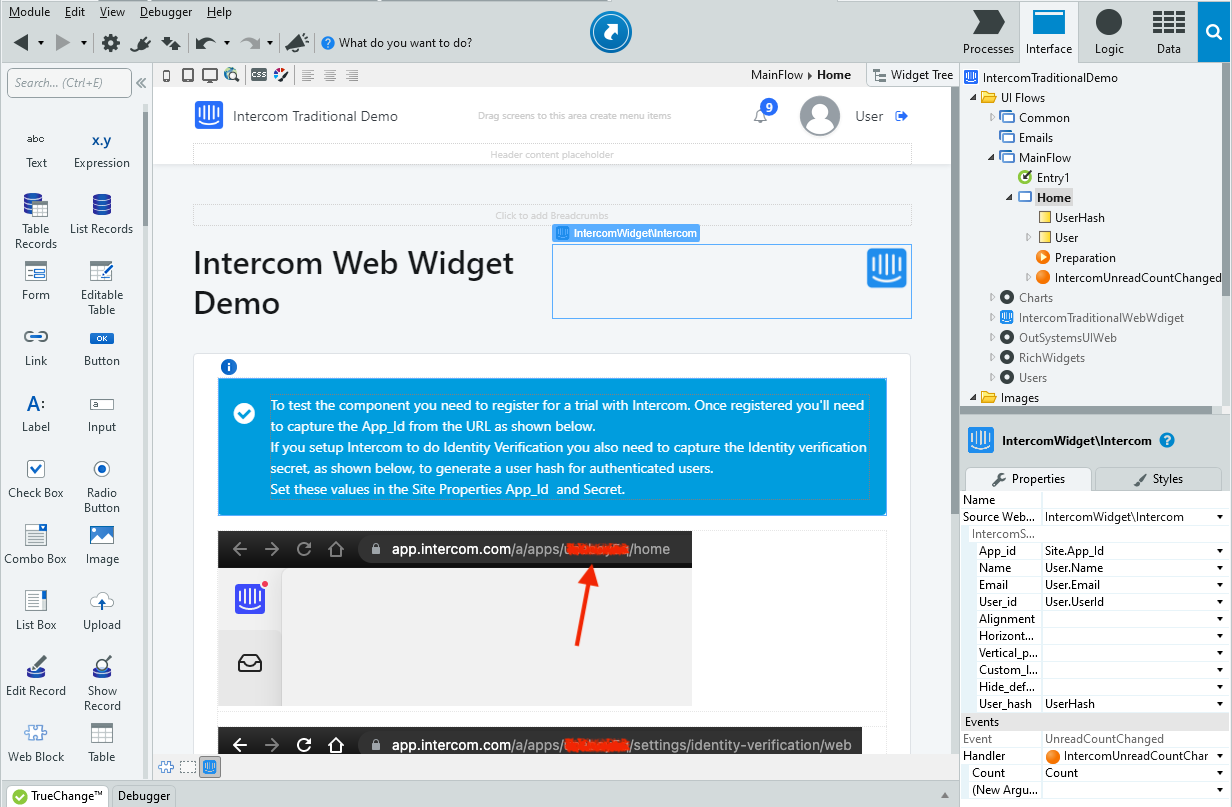Click the redo arrow icon

click(x=250, y=43)
